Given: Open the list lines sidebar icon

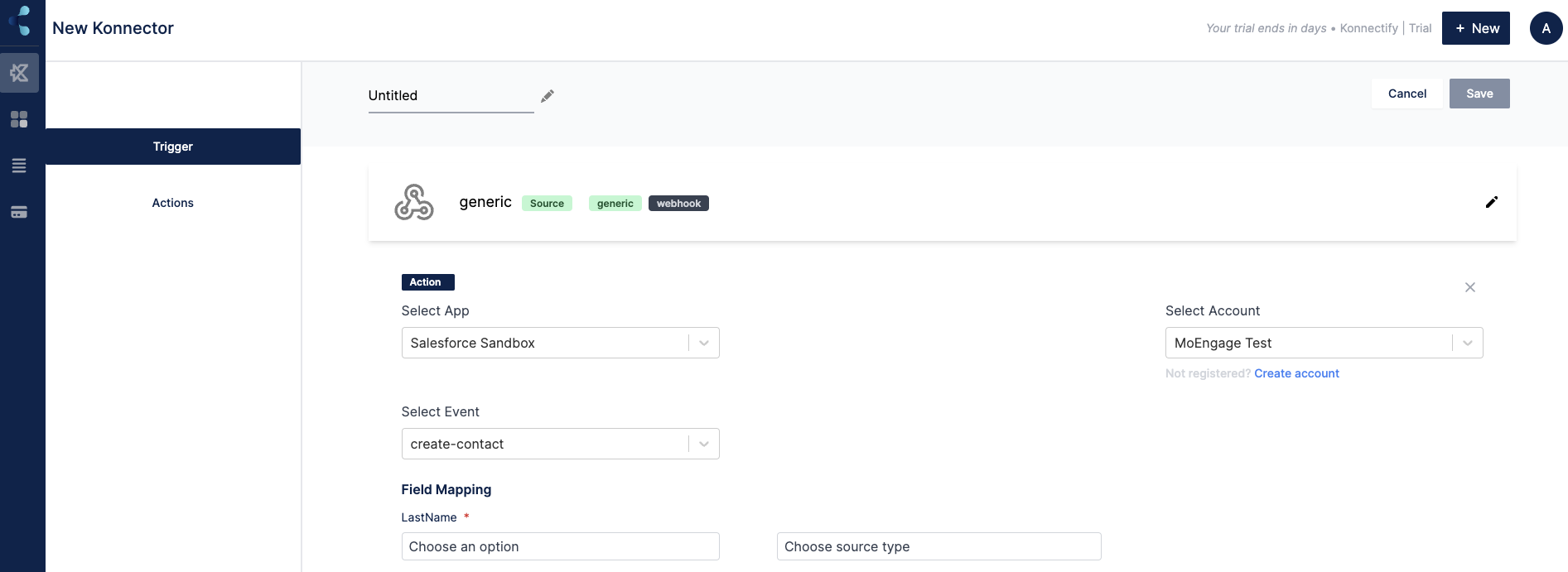Looking at the screenshot, I should coord(19,166).
